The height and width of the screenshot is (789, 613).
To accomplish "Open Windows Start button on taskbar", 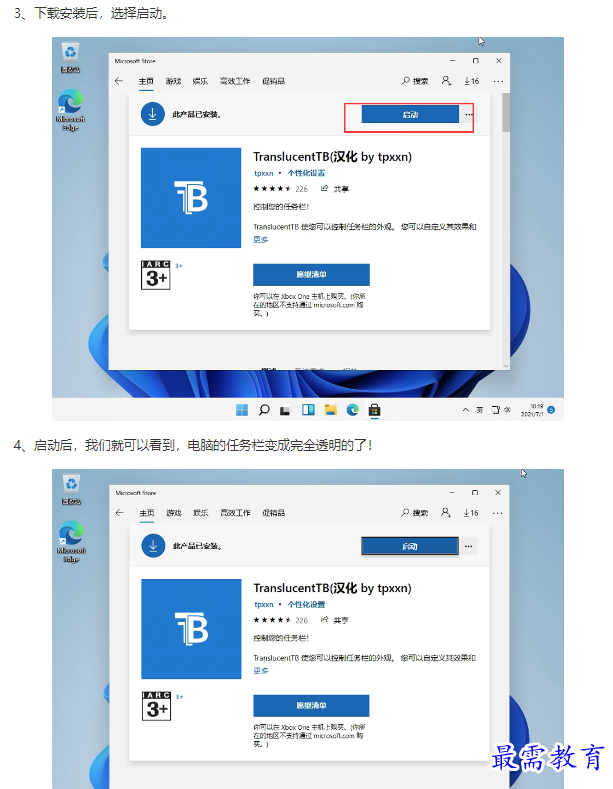I will (x=242, y=410).
